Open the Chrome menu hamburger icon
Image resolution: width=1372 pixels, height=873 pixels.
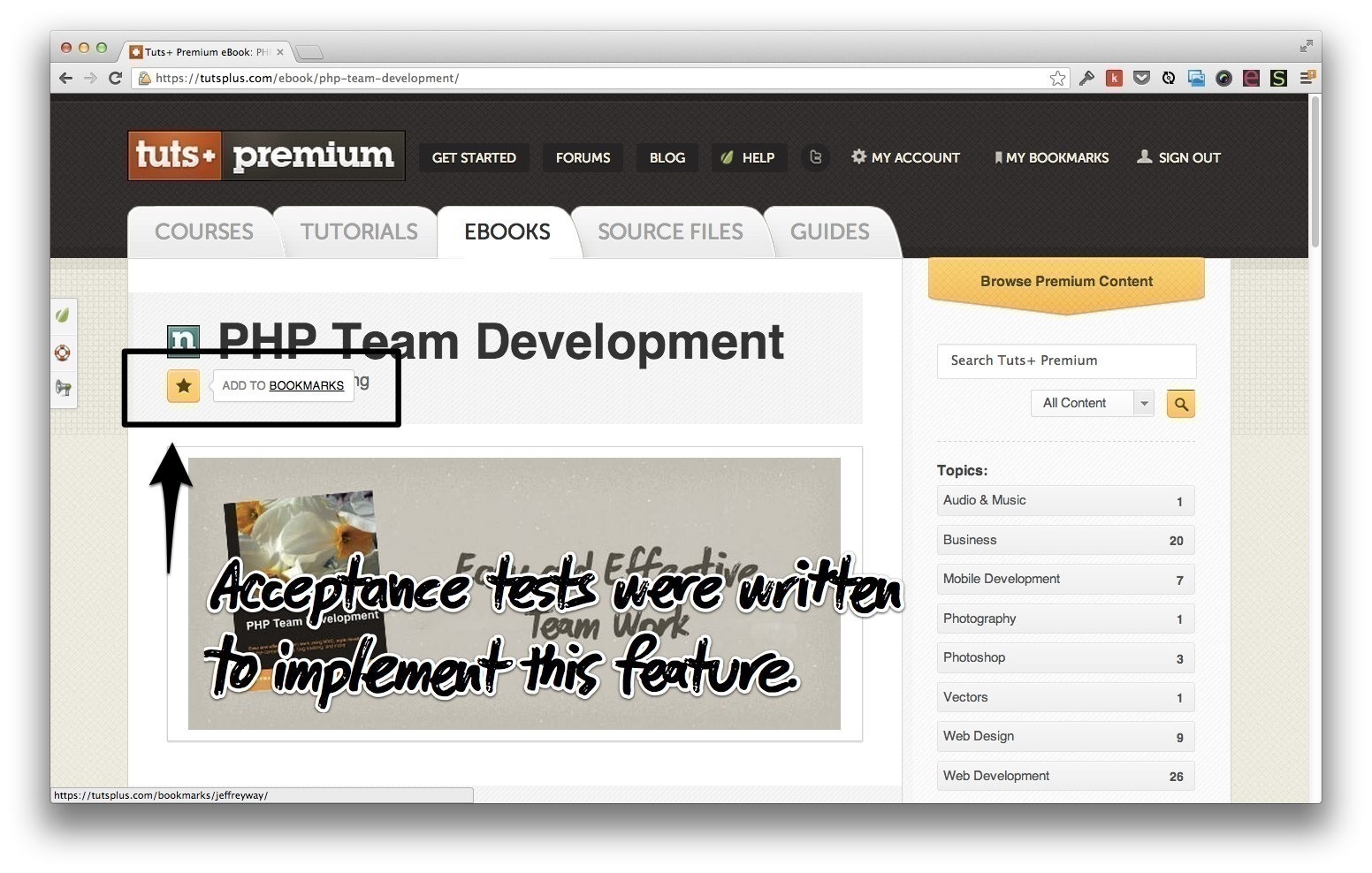tap(1307, 79)
